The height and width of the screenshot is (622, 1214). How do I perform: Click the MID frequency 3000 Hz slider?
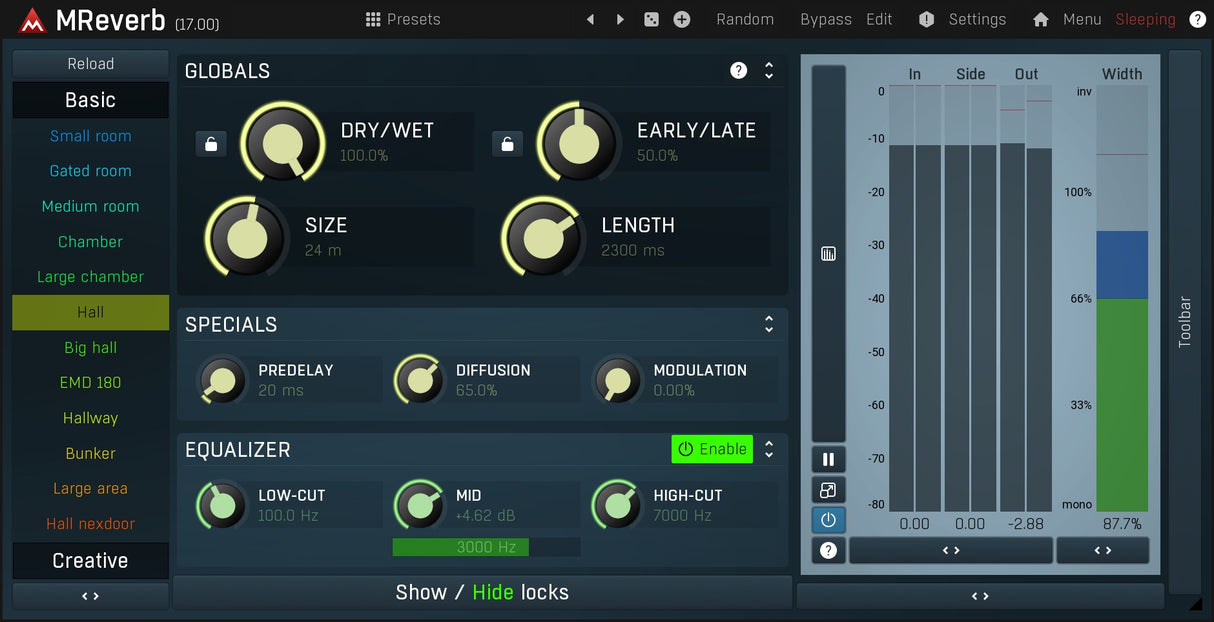(486, 547)
